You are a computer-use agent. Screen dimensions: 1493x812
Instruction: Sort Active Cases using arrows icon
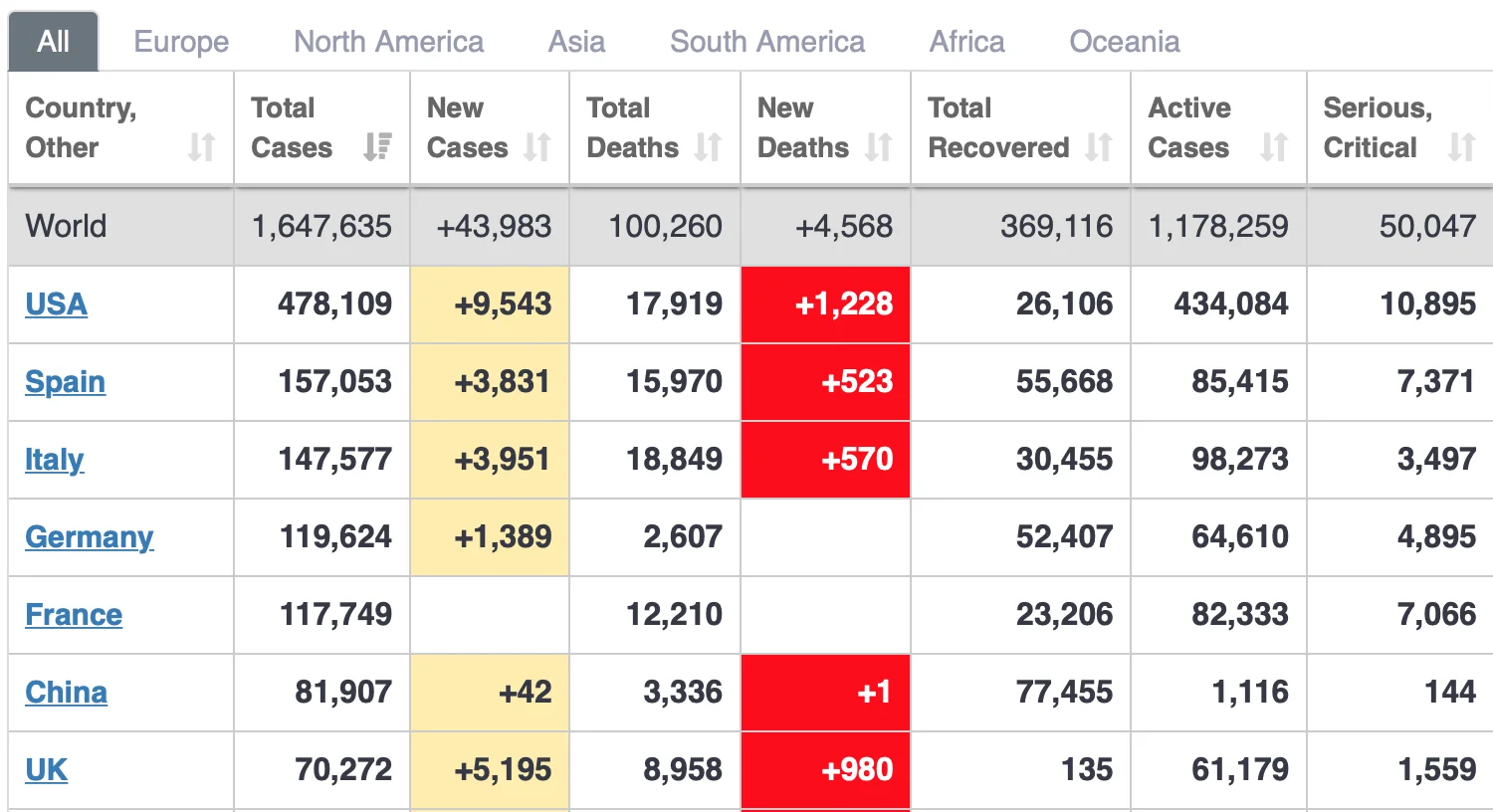point(1274,147)
